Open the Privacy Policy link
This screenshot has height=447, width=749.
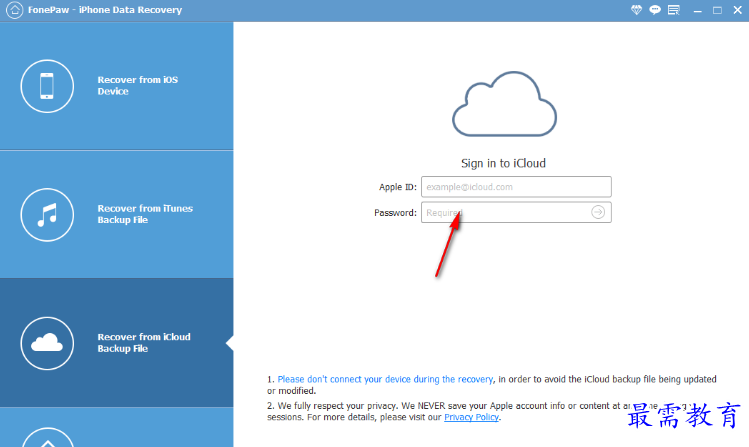point(471,417)
